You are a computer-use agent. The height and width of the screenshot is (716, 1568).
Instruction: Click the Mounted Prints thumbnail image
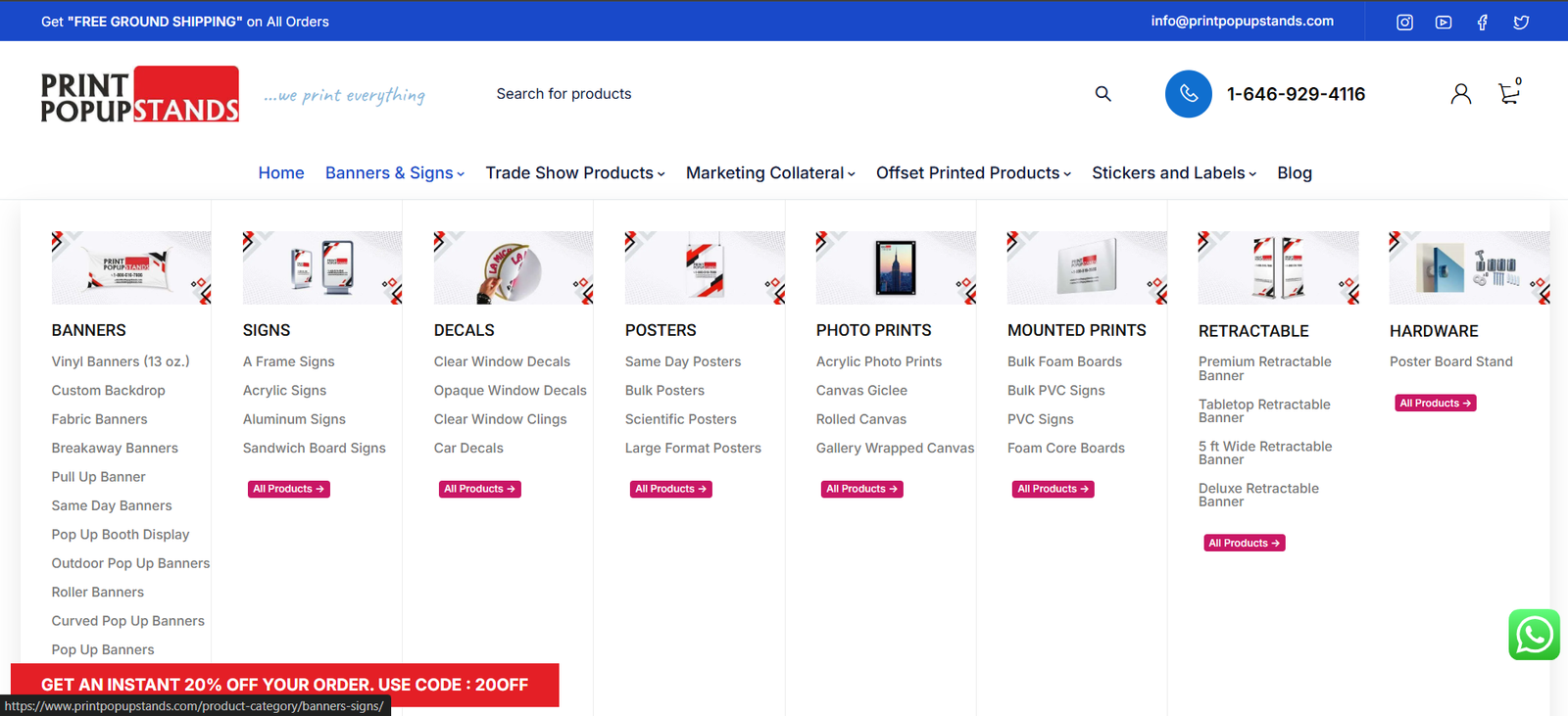click(1087, 267)
